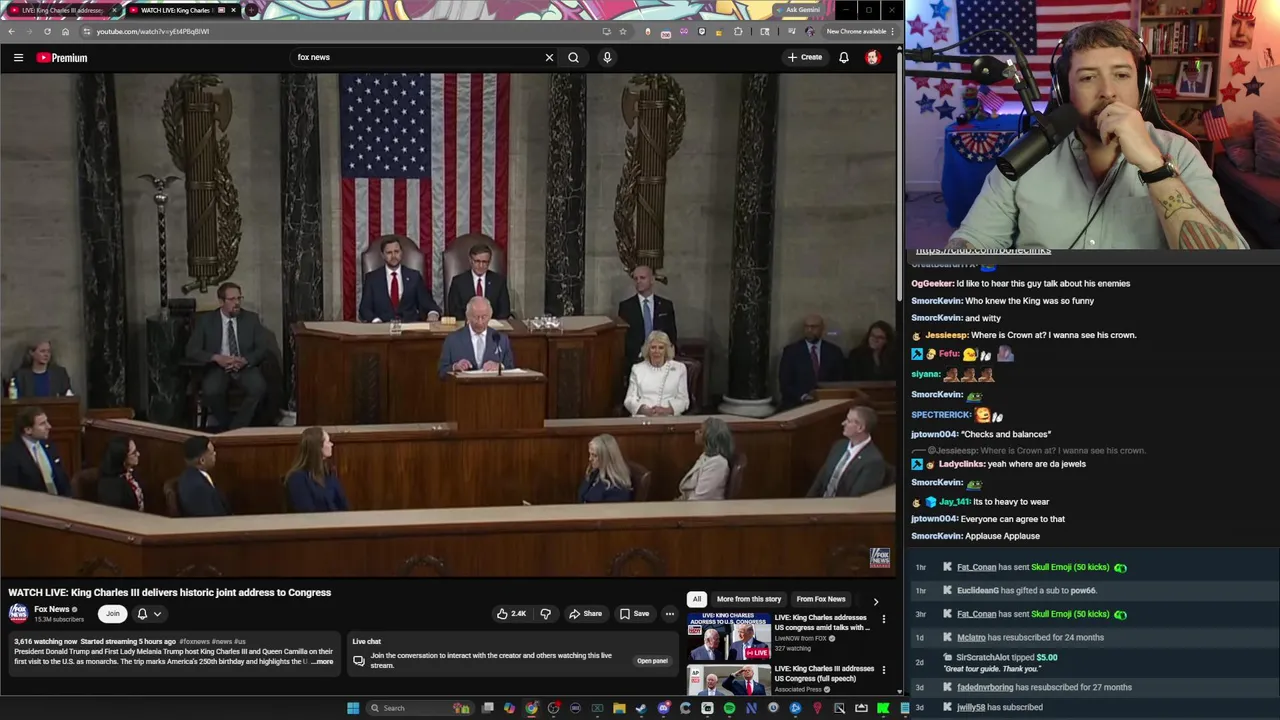
Task: Open options for LiveNOW from FOX video
Action: click(883, 619)
